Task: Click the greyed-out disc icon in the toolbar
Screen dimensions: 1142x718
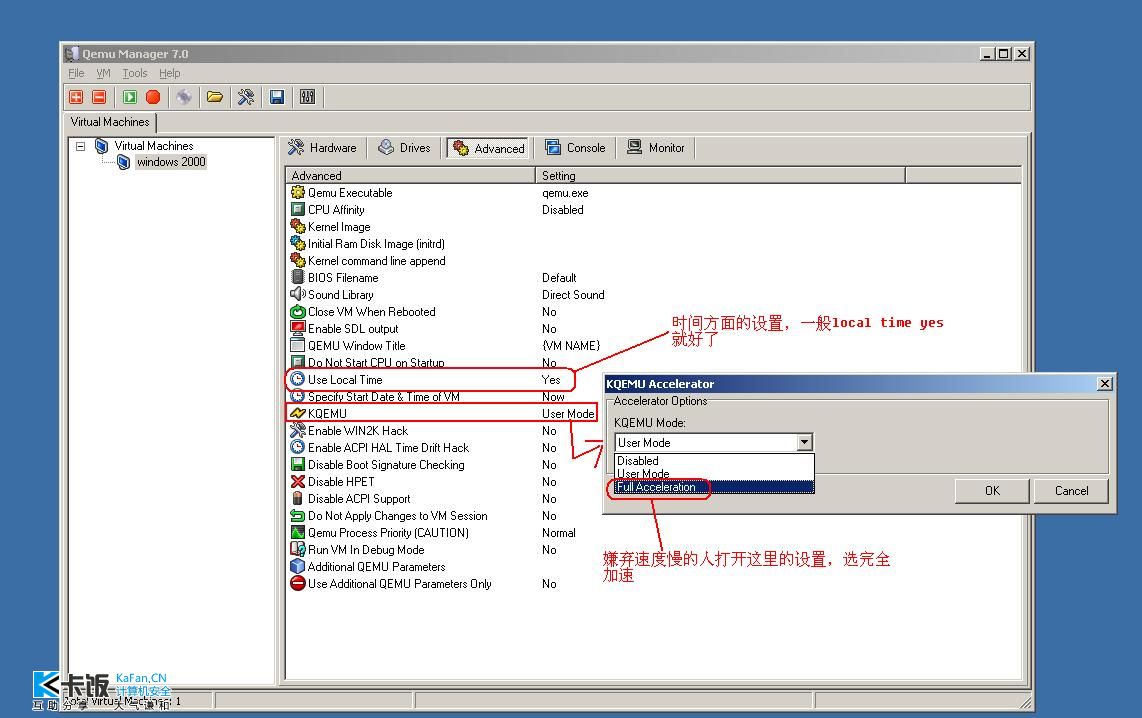Action: tap(184, 97)
